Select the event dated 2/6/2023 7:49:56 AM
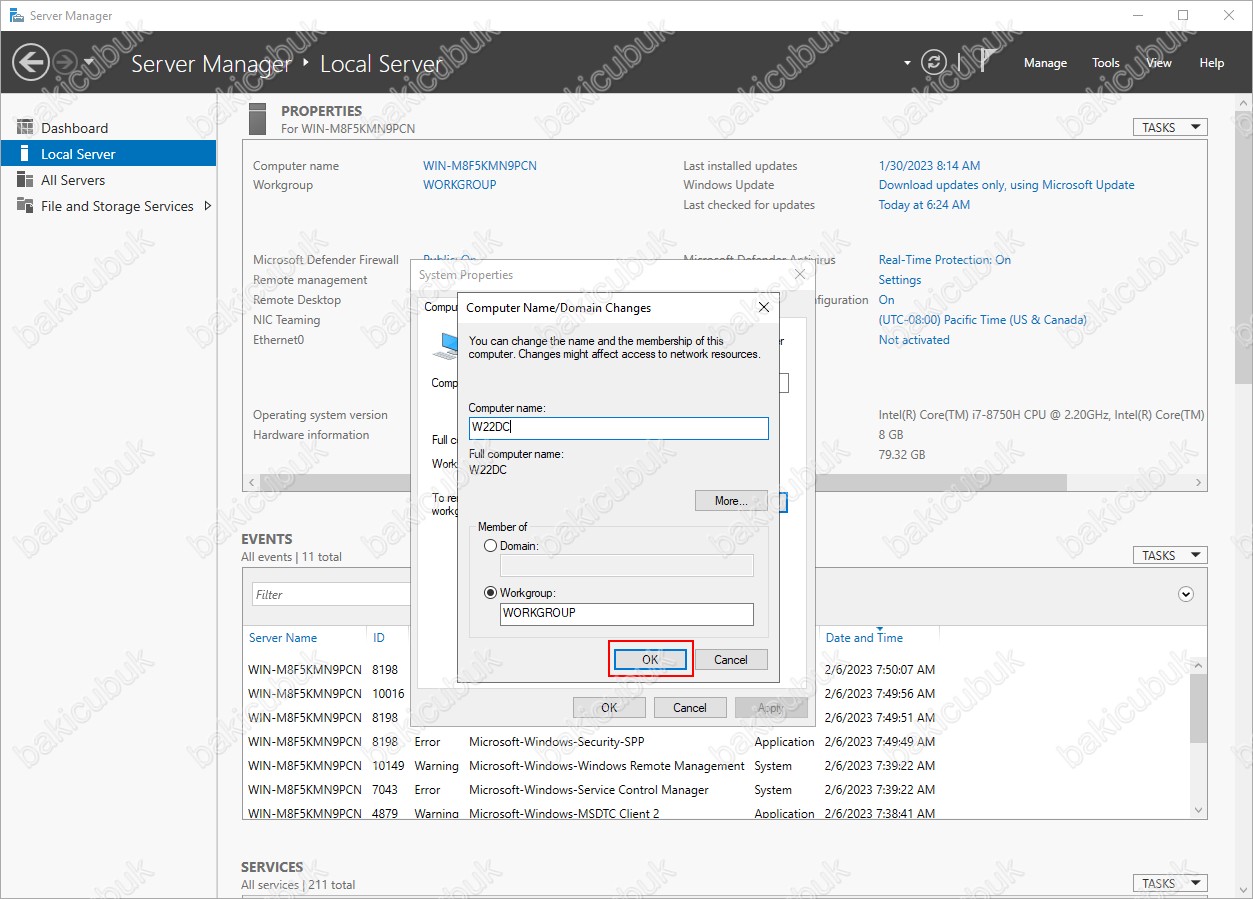The width and height of the screenshot is (1253, 899). point(880,694)
